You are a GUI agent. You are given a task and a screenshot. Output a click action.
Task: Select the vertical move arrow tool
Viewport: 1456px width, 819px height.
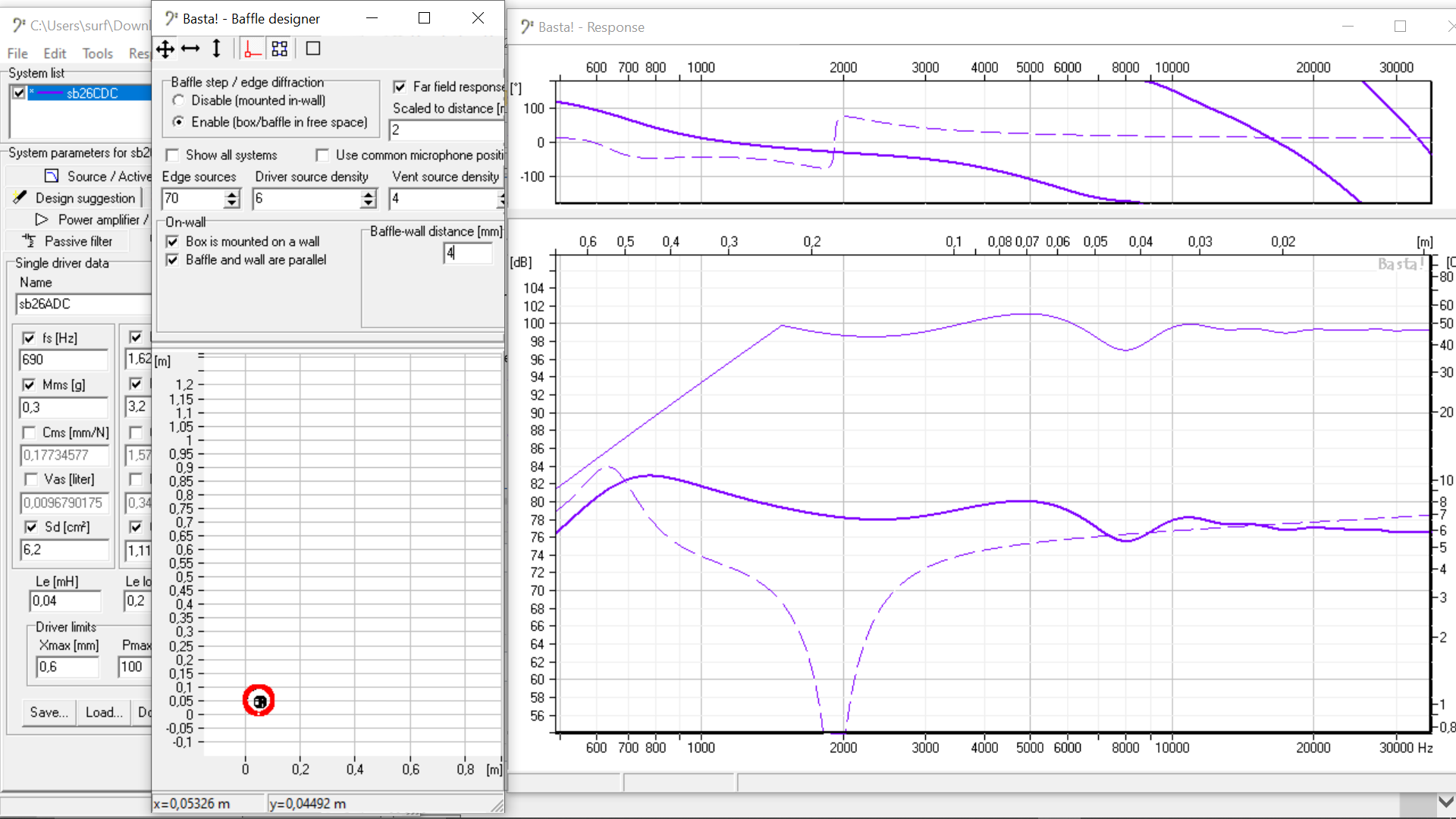point(216,49)
